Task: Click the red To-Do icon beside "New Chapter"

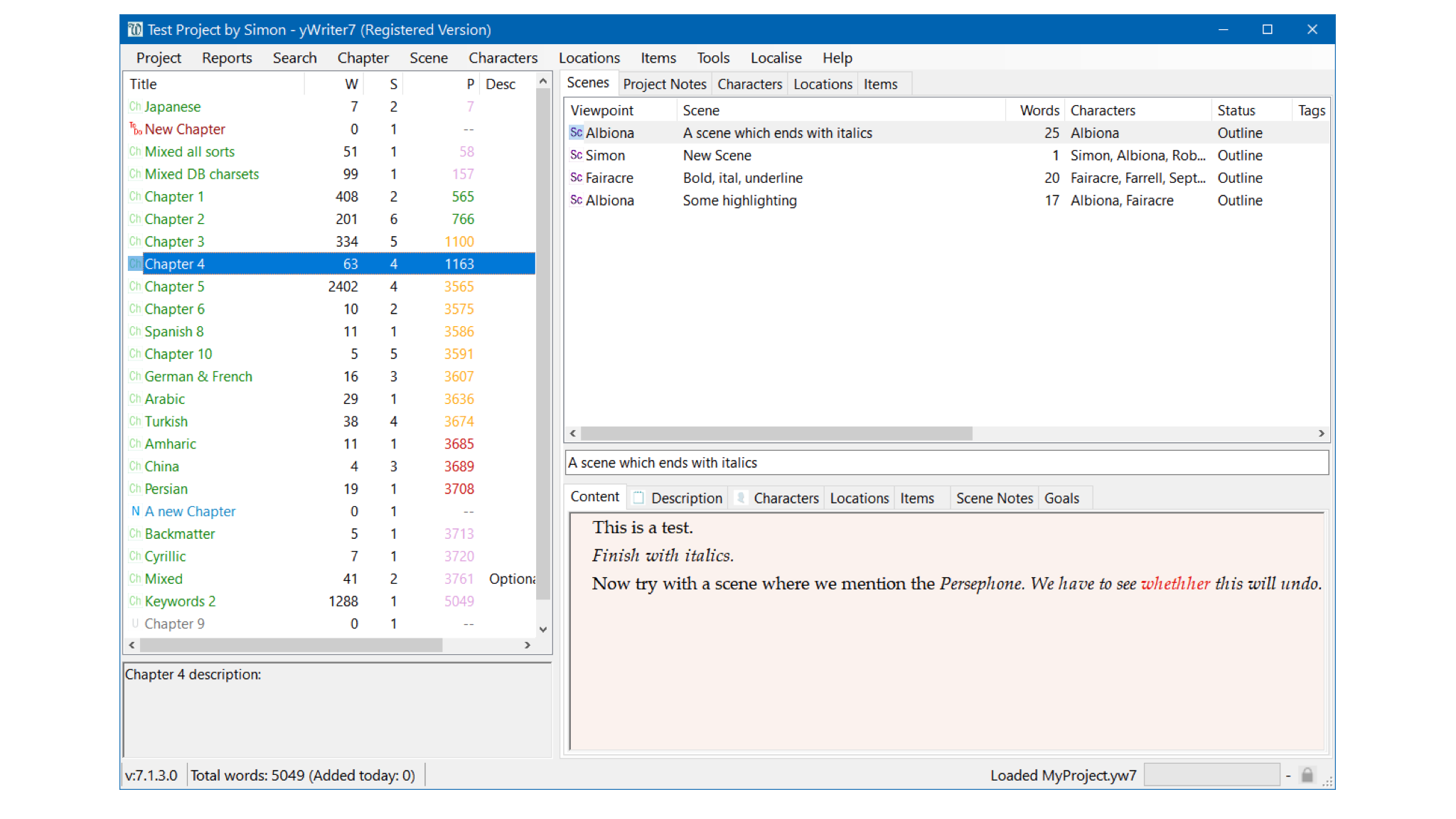Action: click(135, 129)
